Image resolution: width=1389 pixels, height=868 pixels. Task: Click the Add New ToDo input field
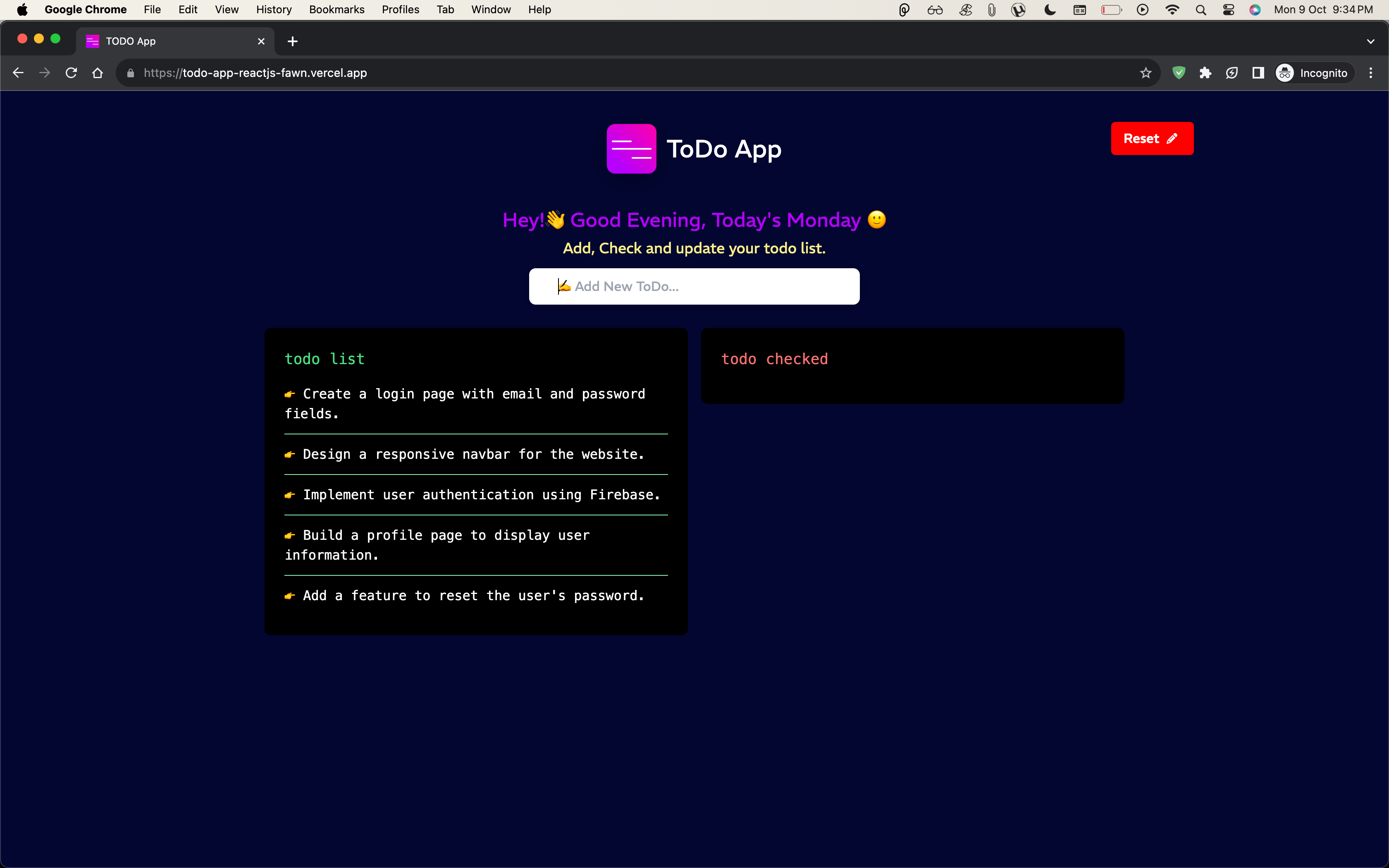pyautogui.click(x=694, y=286)
